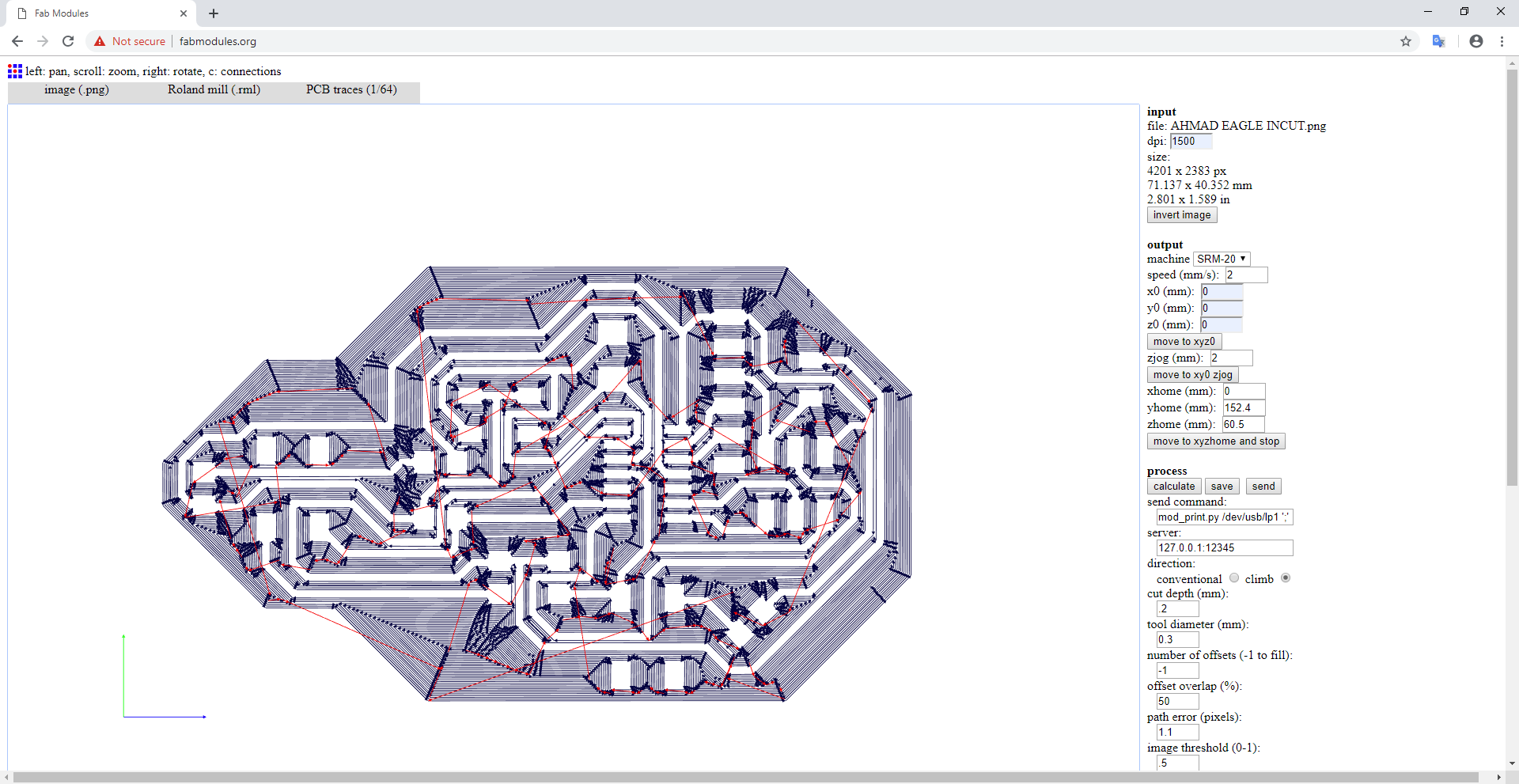Image resolution: width=1519 pixels, height=784 pixels.
Task: Select the climb direction radio button
Action: (1286, 578)
